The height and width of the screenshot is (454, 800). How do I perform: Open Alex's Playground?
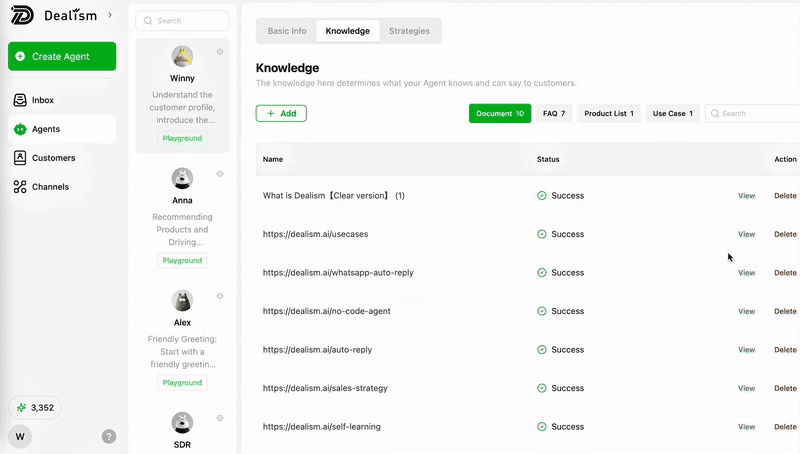click(182, 383)
